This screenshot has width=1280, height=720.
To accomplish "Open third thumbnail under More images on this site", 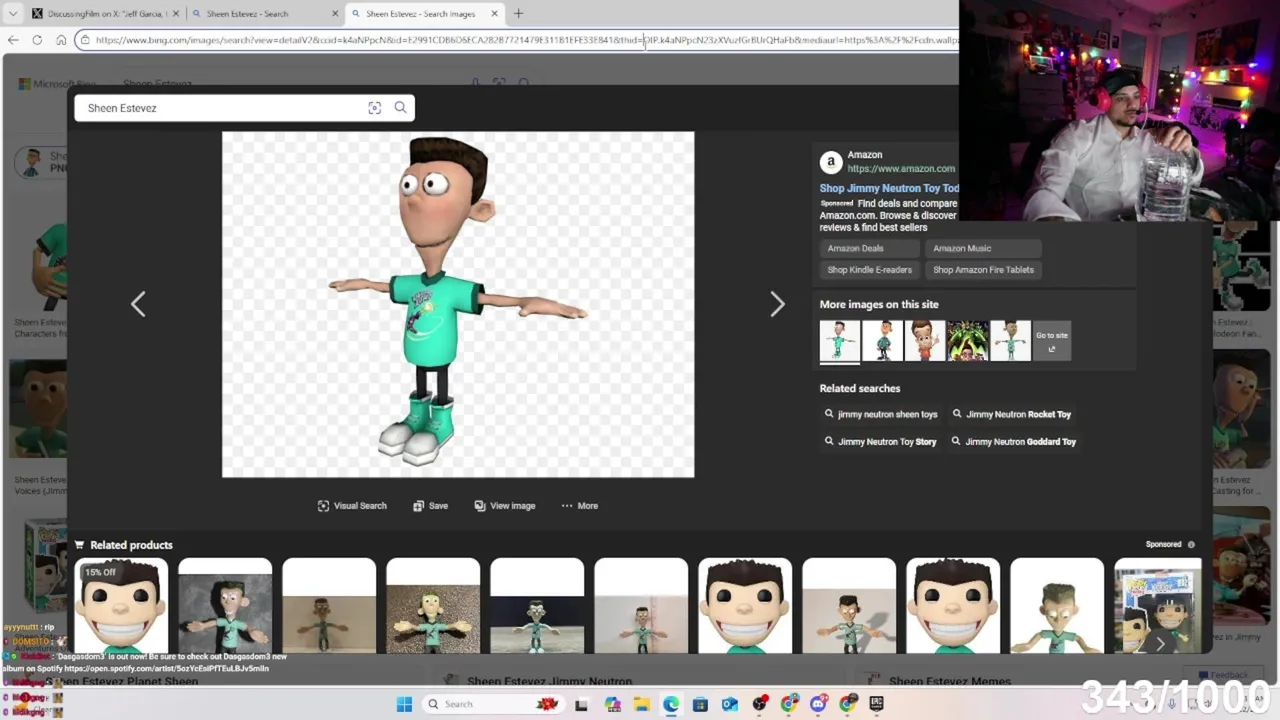I will [925, 340].
